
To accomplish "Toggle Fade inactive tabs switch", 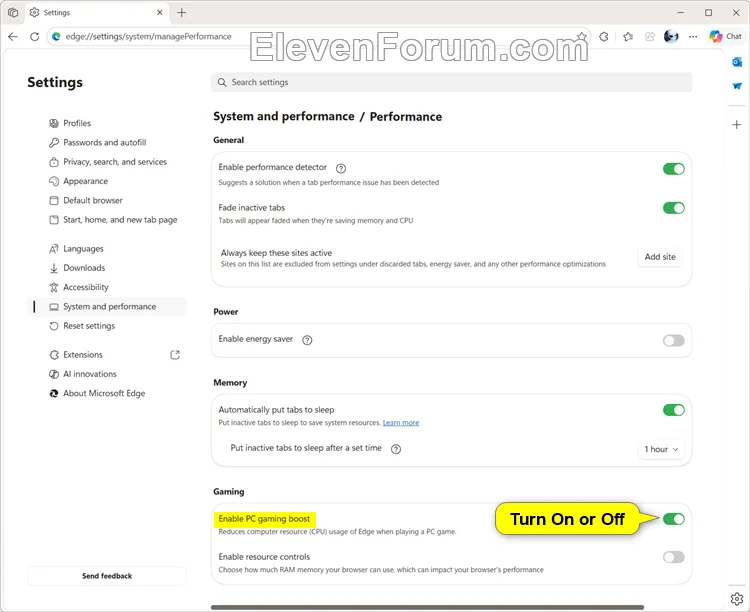I will coord(673,208).
